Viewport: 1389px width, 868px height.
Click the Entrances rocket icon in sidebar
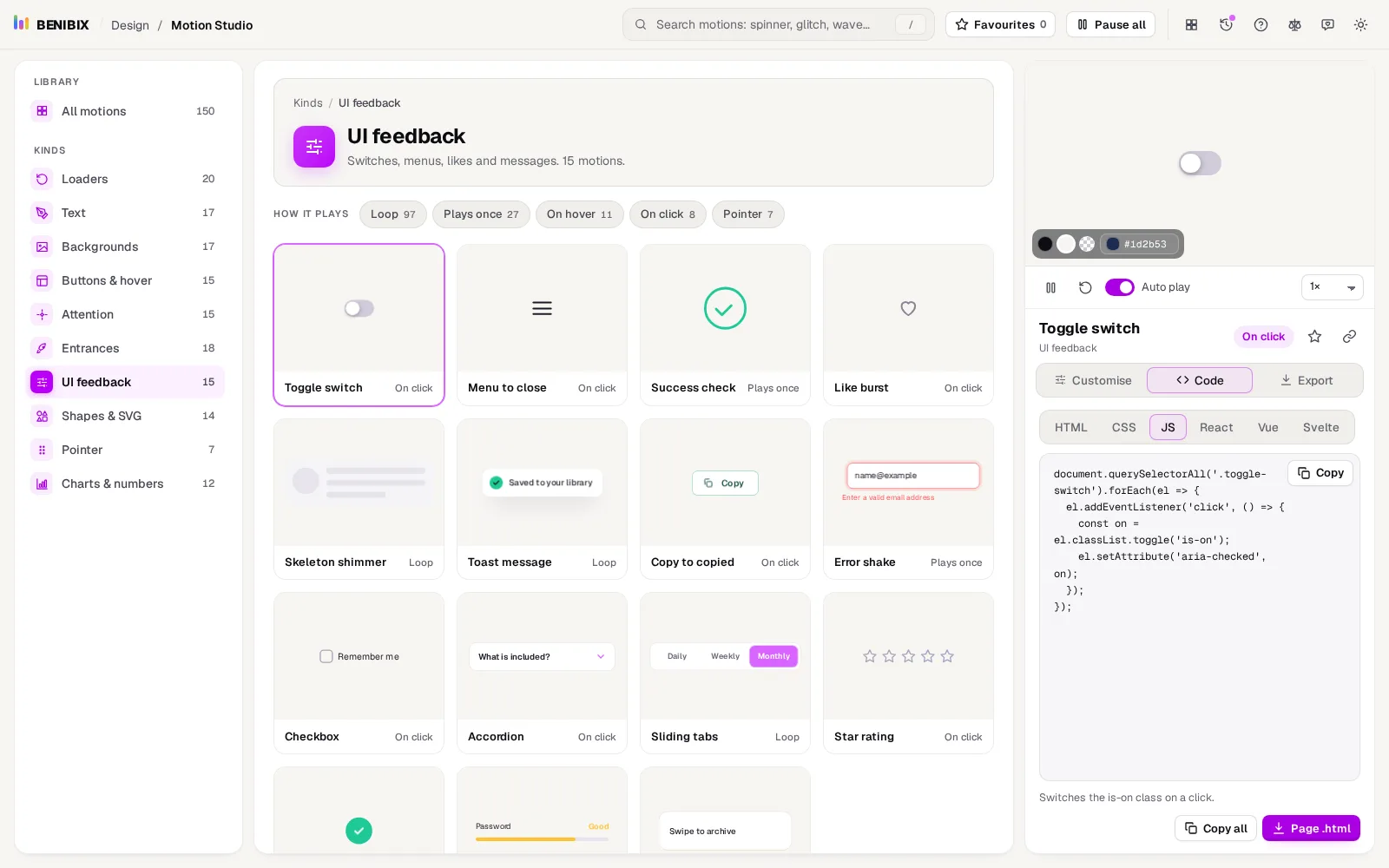point(42,348)
